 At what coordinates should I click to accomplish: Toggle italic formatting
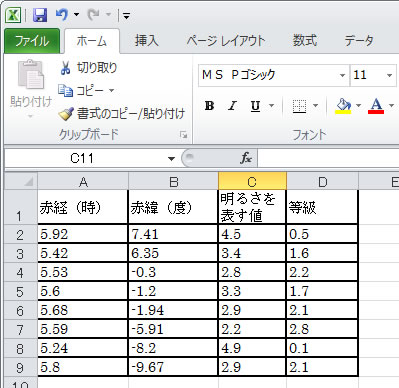point(232,106)
